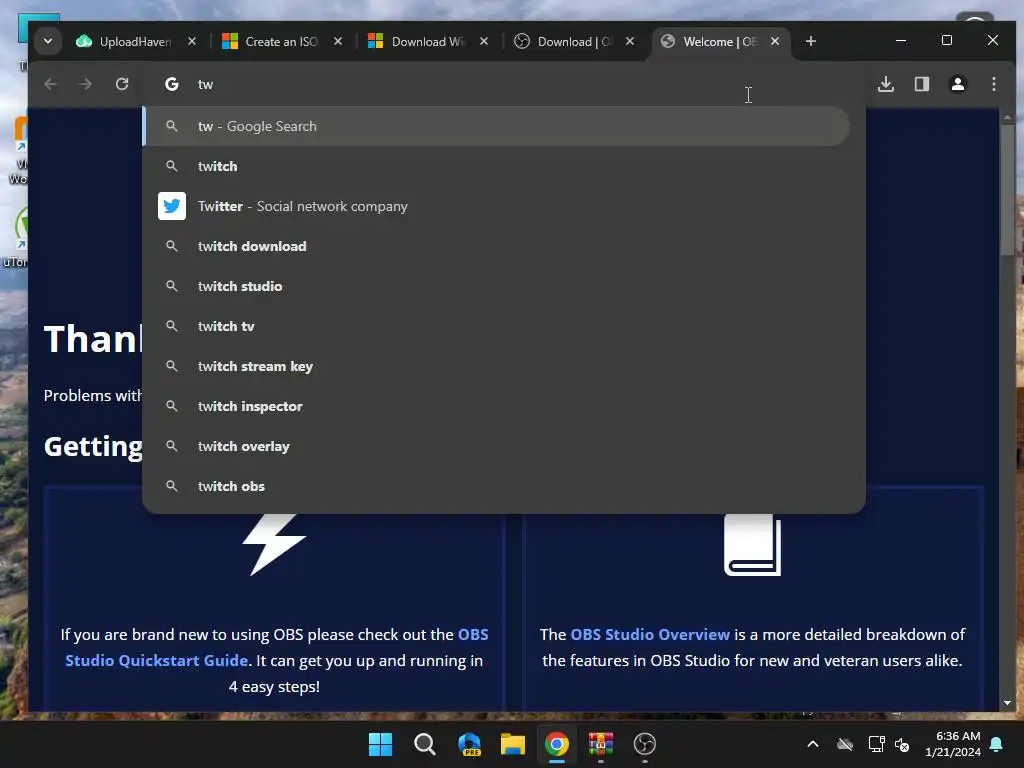
Task: Focus the address bar text field
Action: pos(503,84)
